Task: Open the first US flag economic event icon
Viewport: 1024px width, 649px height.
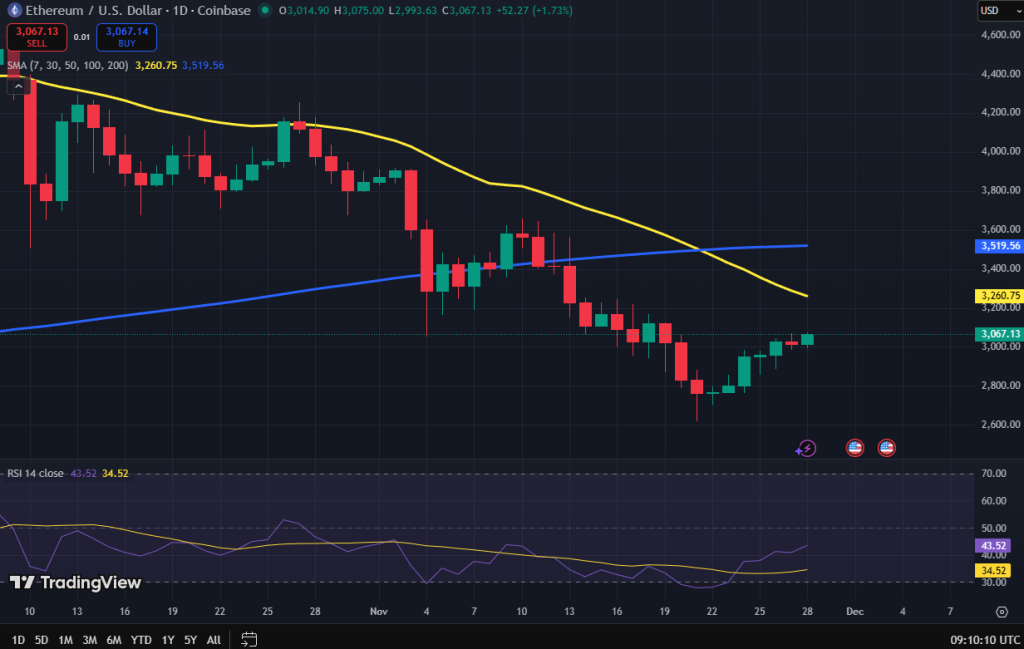Action: point(855,447)
